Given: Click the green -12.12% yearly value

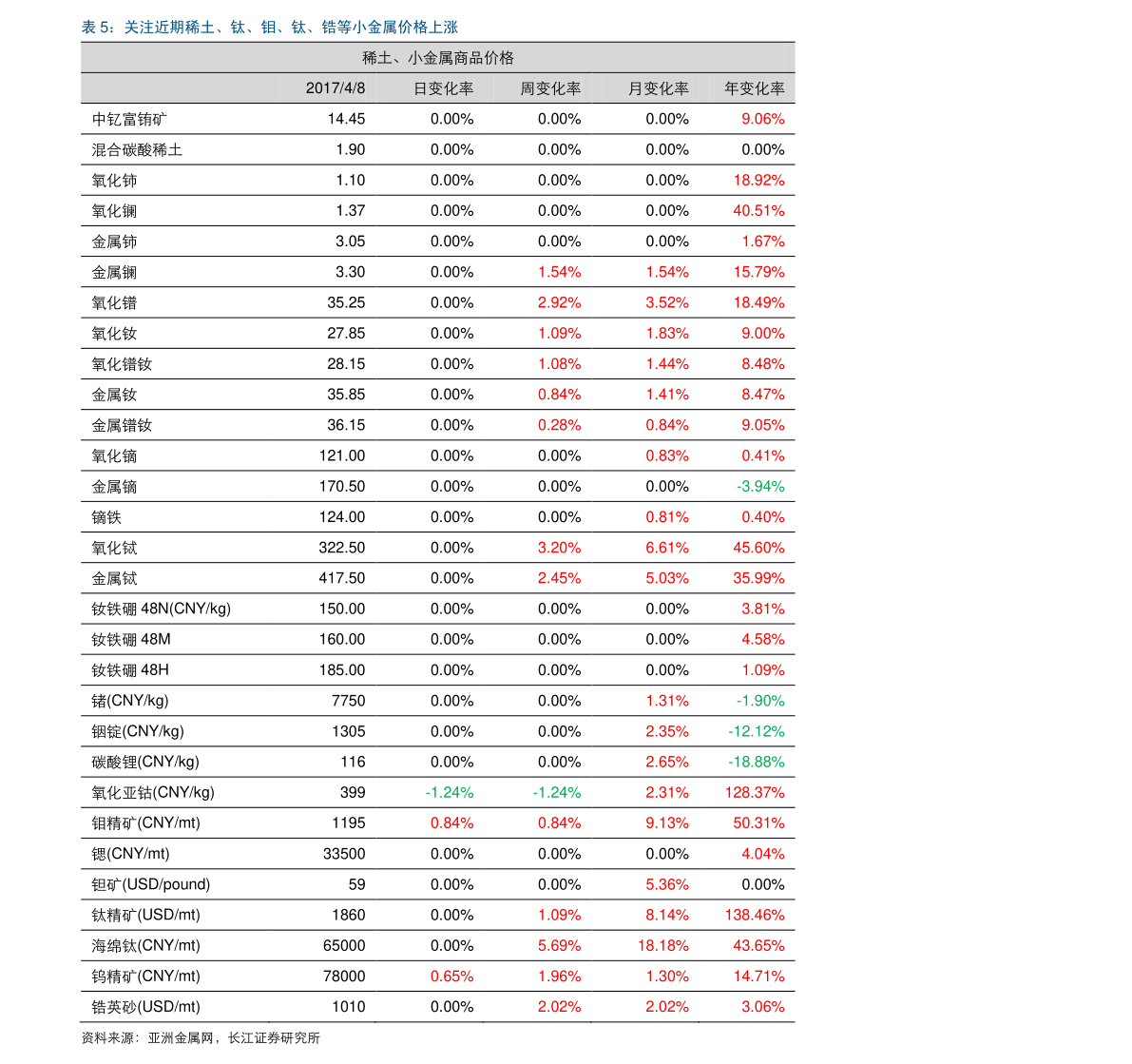Looking at the screenshot, I should (756, 731).
